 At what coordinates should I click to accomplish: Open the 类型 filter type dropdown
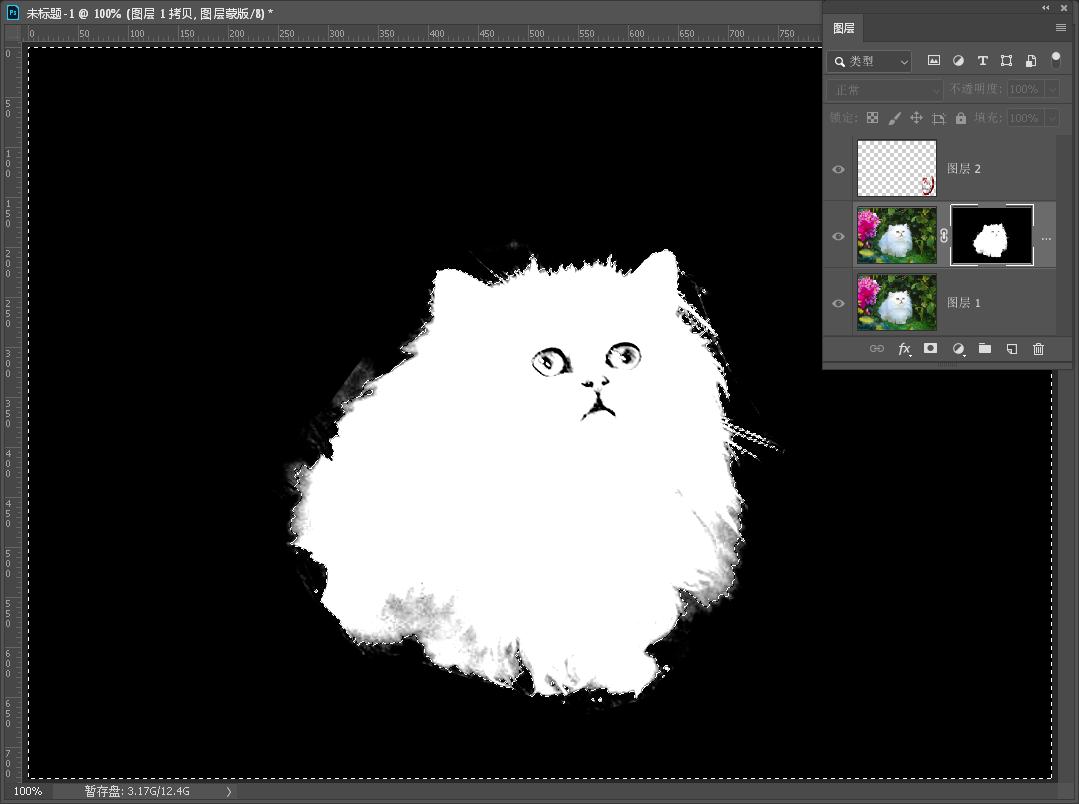(x=869, y=61)
